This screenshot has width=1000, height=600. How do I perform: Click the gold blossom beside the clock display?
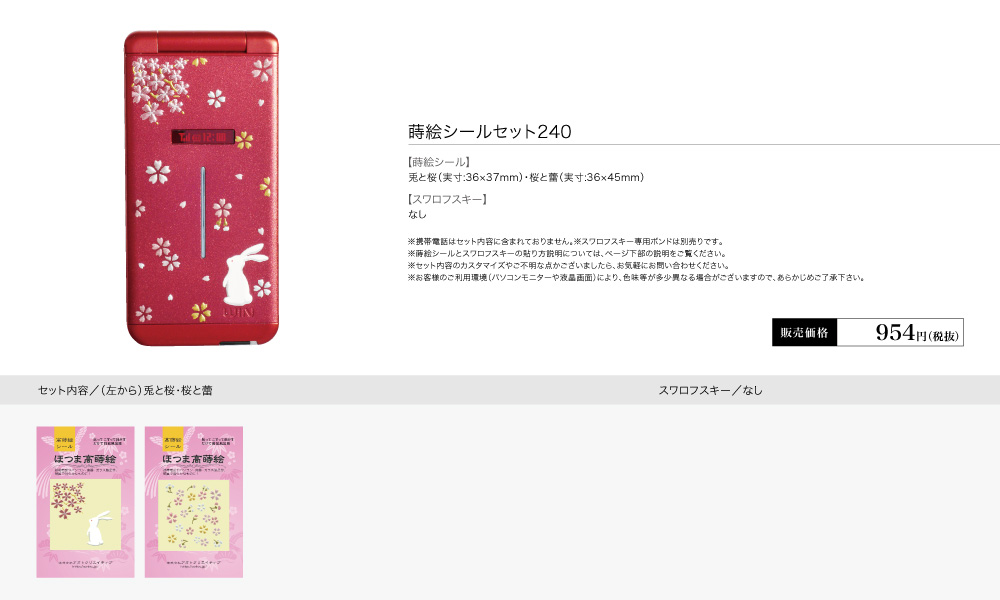click(244, 140)
